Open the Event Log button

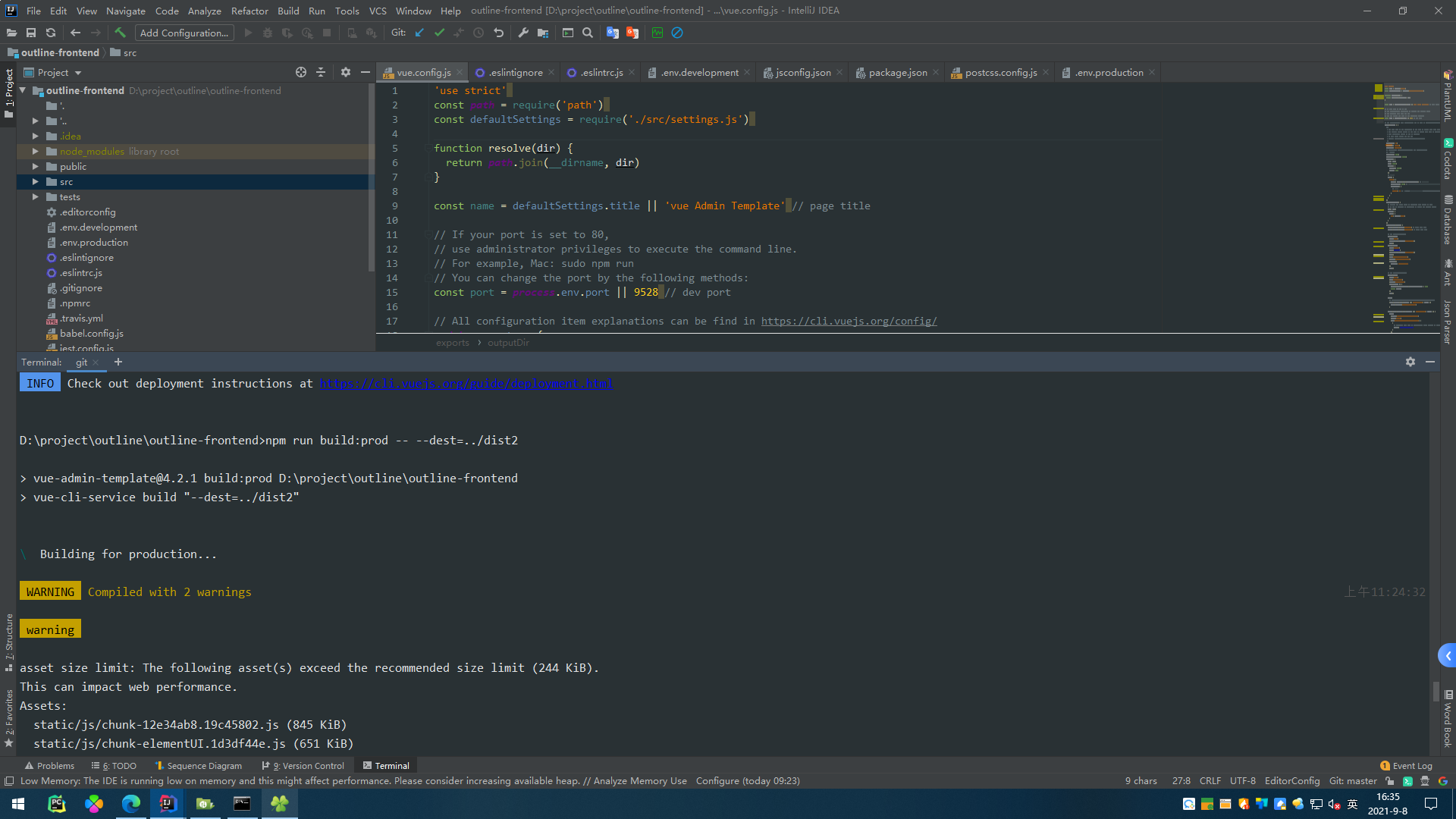(1406, 766)
